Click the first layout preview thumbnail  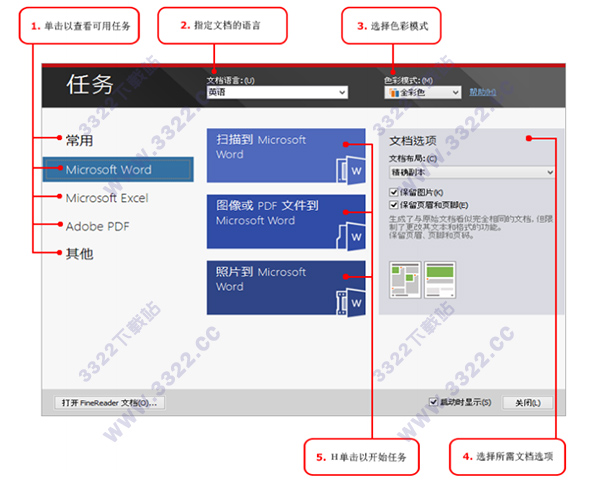tap(405, 280)
